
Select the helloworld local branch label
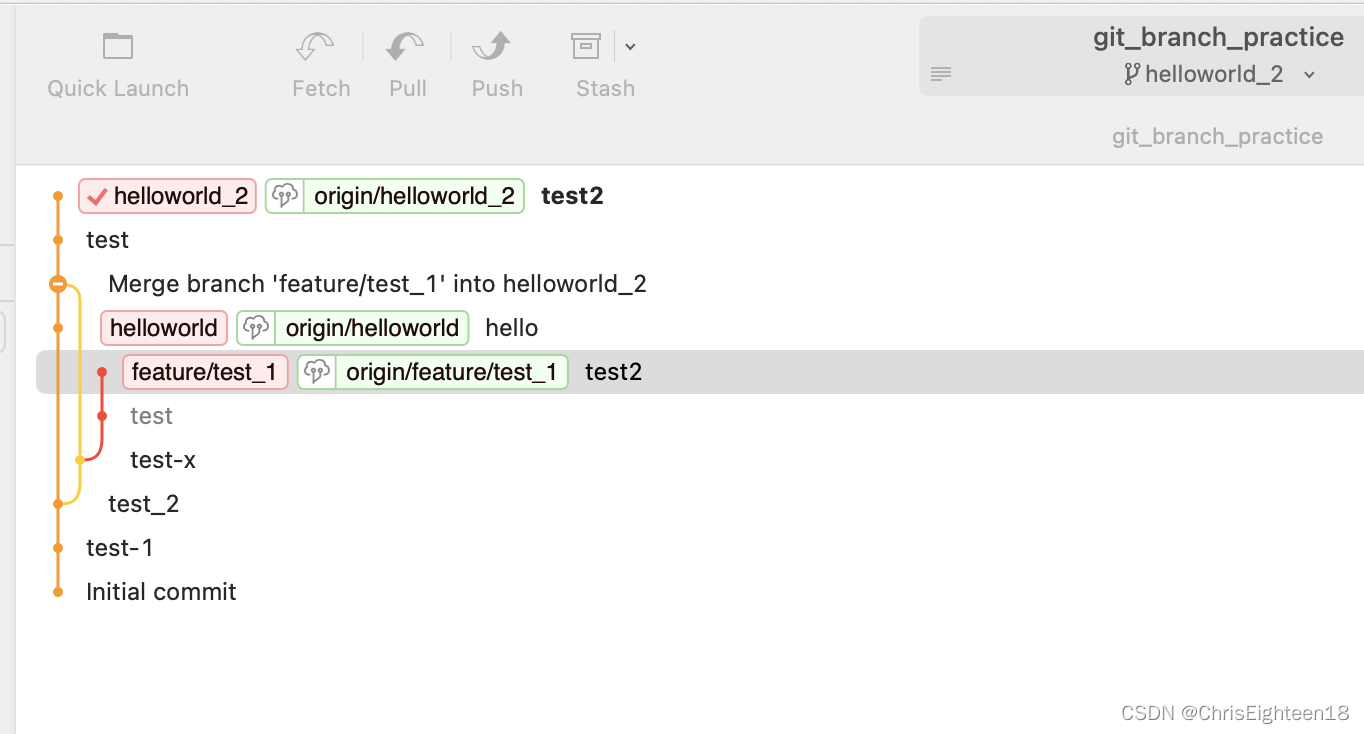164,328
